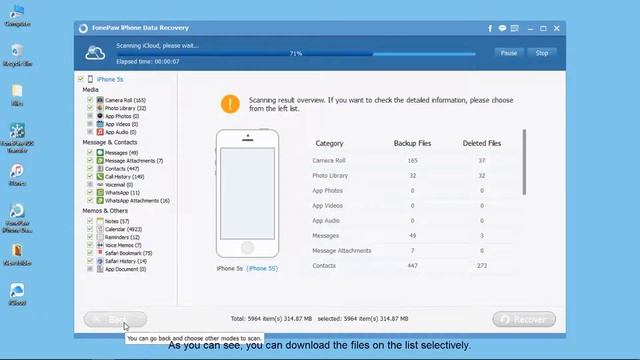
Task: Open the iTunes desktop icon
Action: click(17, 175)
